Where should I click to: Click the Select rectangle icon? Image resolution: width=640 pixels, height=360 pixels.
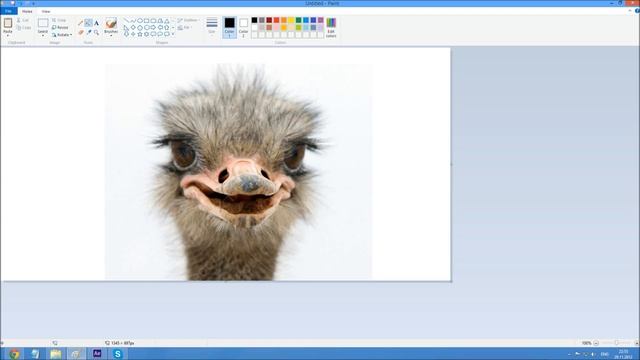pos(43,23)
